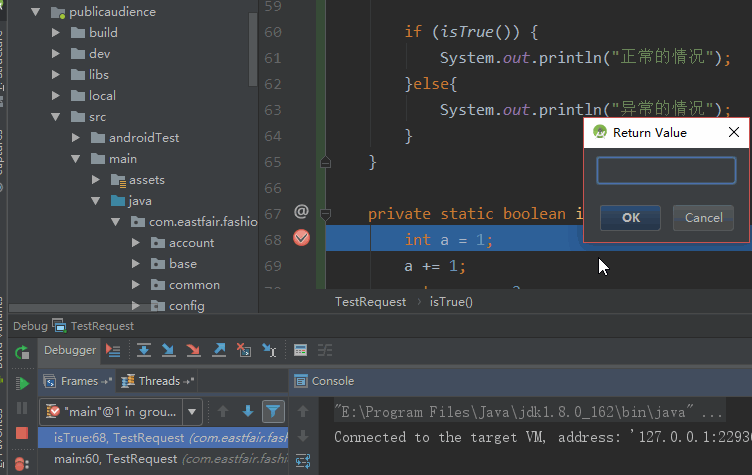Viewport: 752px width, 475px height.
Task: Click the Pause Program icon
Action: [22, 408]
